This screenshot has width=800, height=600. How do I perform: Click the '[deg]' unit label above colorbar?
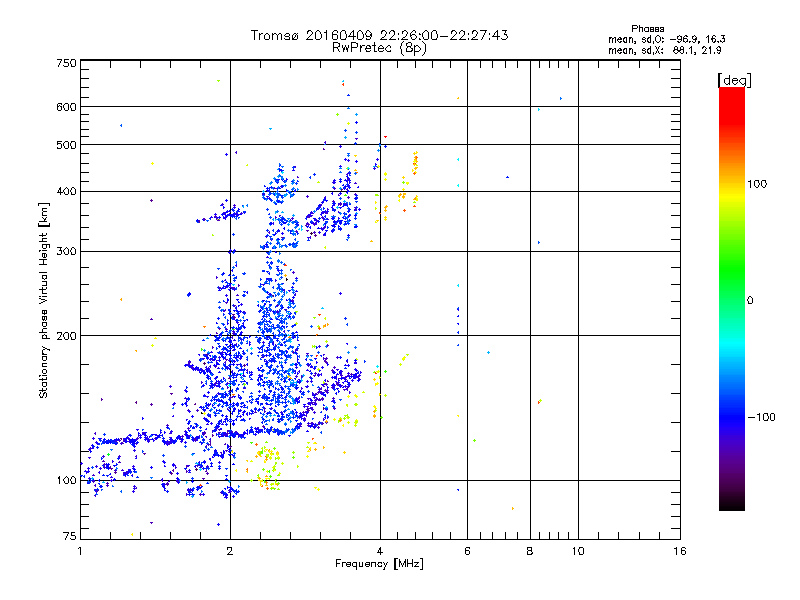point(734,80)
